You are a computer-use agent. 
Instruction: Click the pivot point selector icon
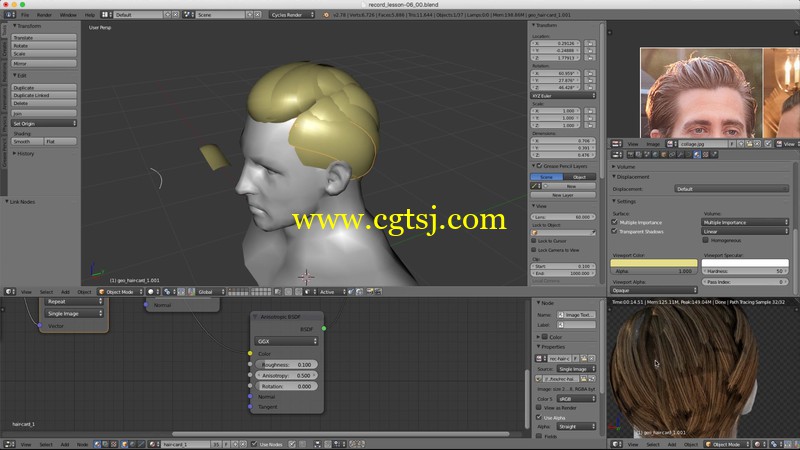[167, 292]
